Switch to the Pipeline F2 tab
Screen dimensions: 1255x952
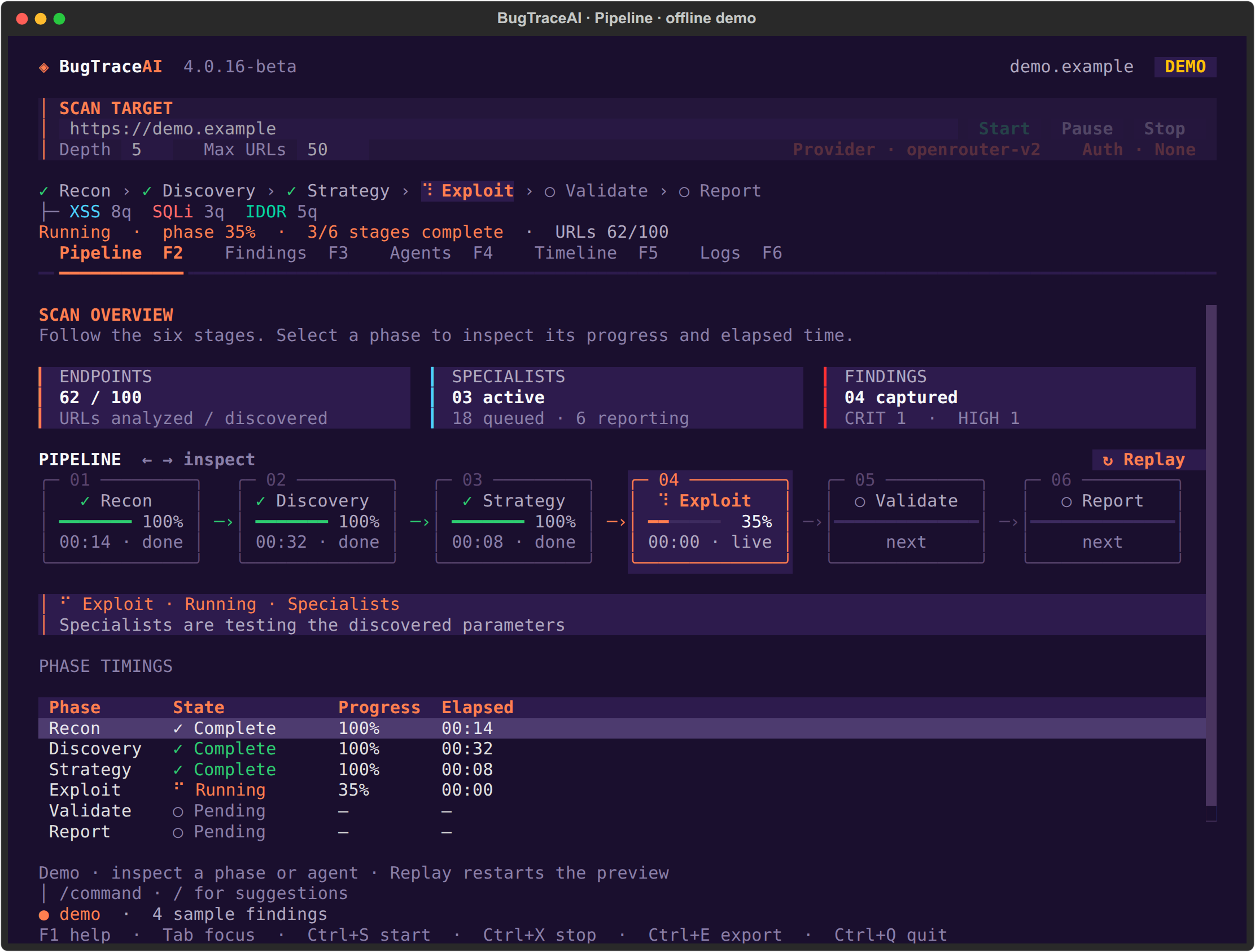coord(121,253)
